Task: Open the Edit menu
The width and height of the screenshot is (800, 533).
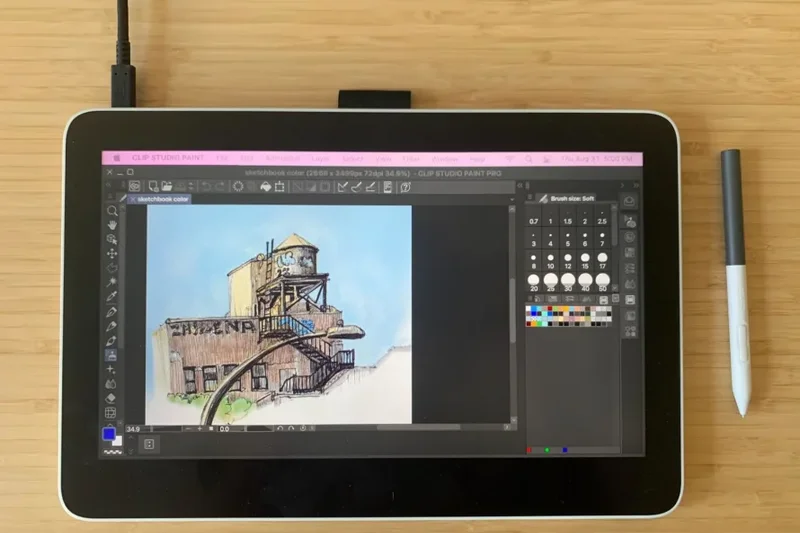Action: point(246,158)
